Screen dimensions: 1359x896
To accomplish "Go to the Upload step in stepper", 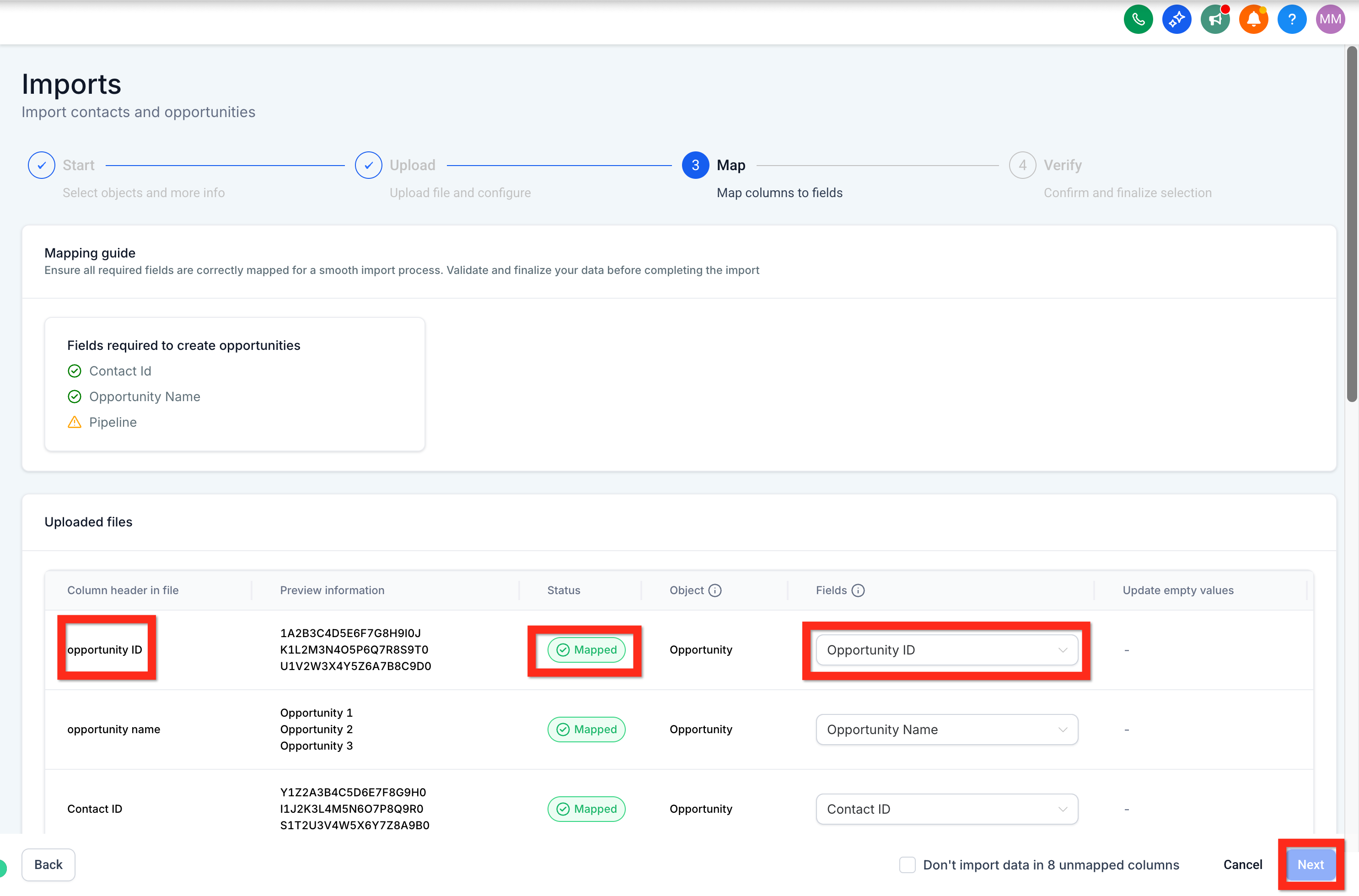I will coord(369,165).
